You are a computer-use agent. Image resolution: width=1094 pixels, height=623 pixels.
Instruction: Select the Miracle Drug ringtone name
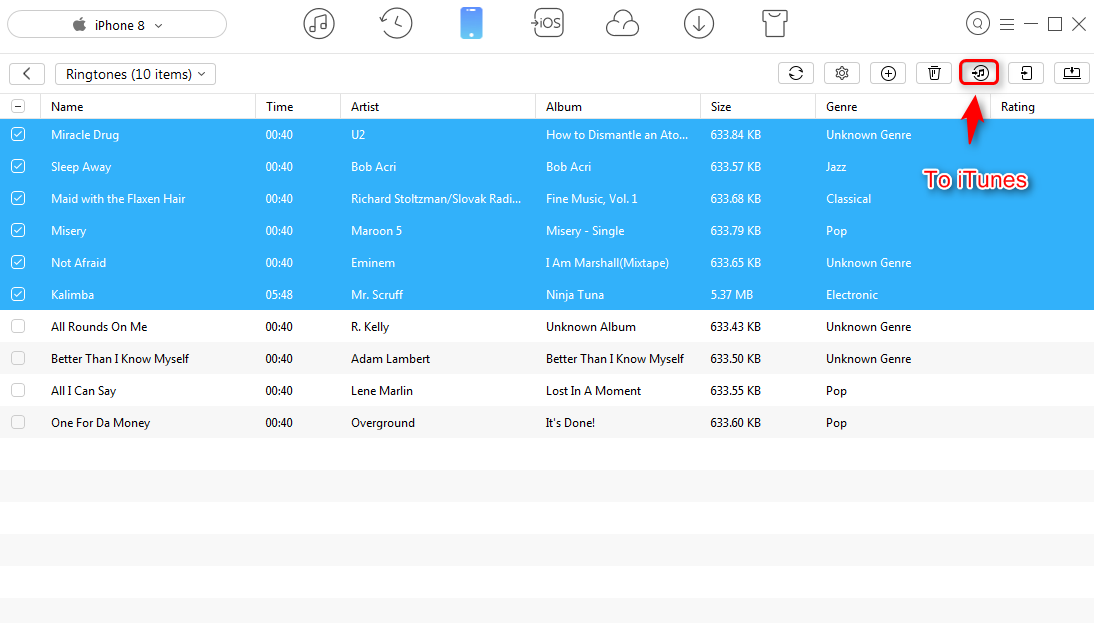point(85,135)
